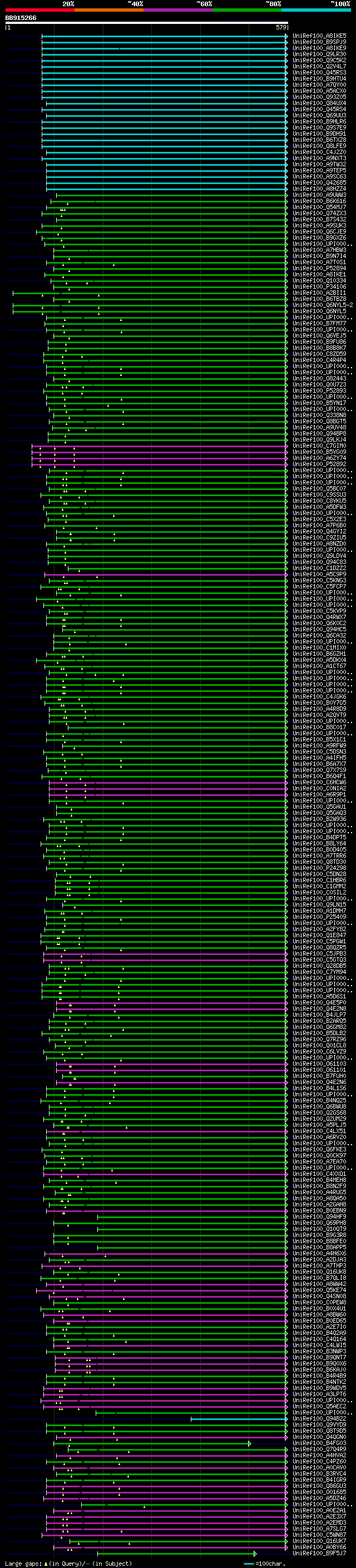This screenshot has width=356, height=1568.
Task: Open hit UniRef100_B9SPJ9
Action: [x=319, y=42]
